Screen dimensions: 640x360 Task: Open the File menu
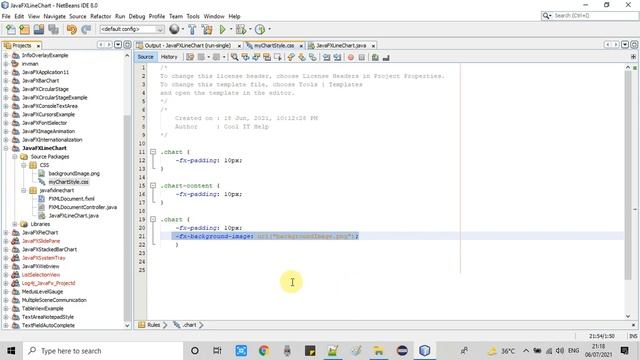6,16
